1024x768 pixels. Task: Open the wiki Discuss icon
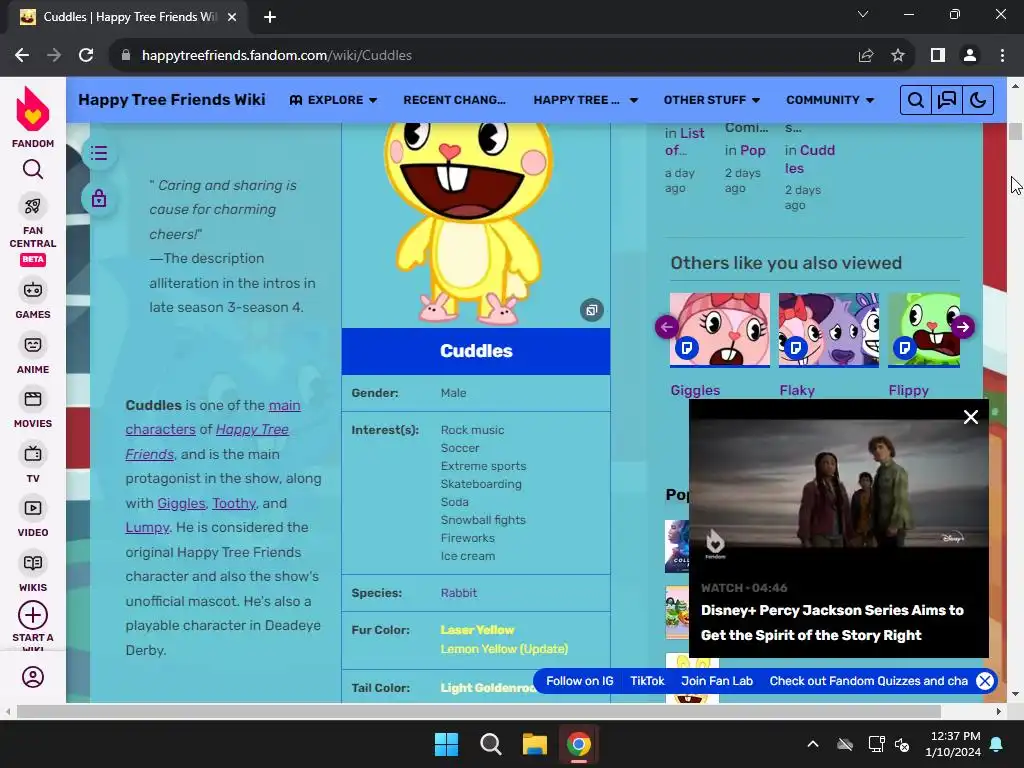point(947,100)
